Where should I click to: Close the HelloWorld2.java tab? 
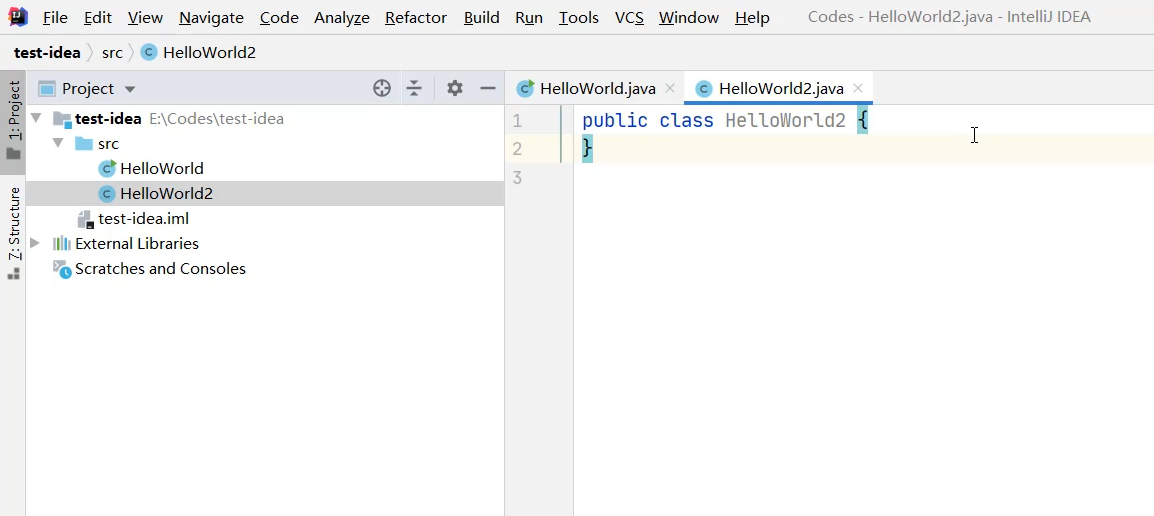point(858,88)
